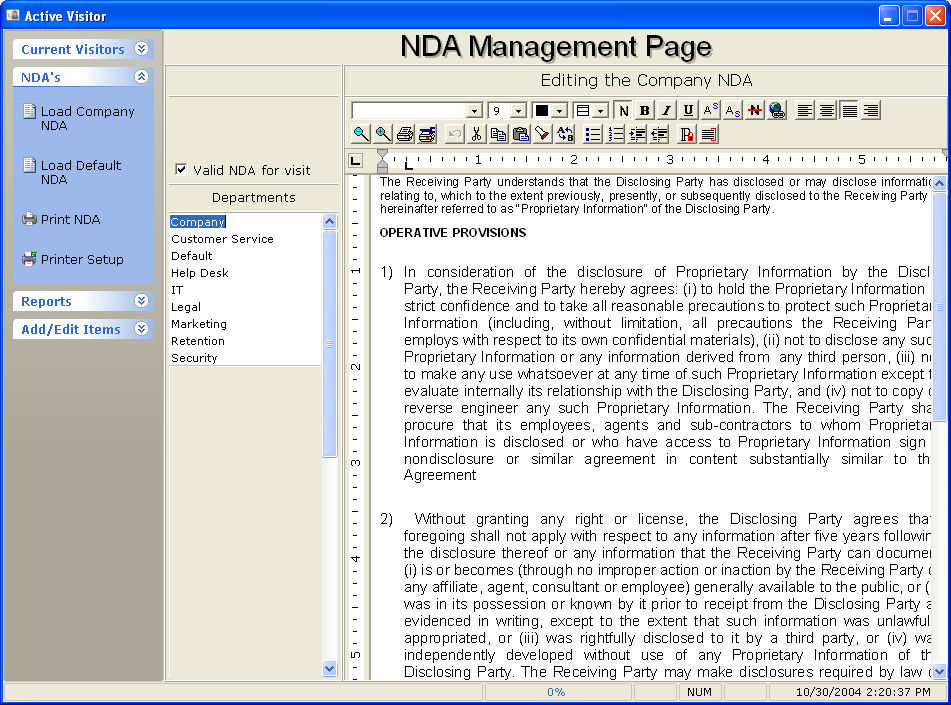Apply bulleted list
Viewport: 951px width, 705px height.
(593, 134)
